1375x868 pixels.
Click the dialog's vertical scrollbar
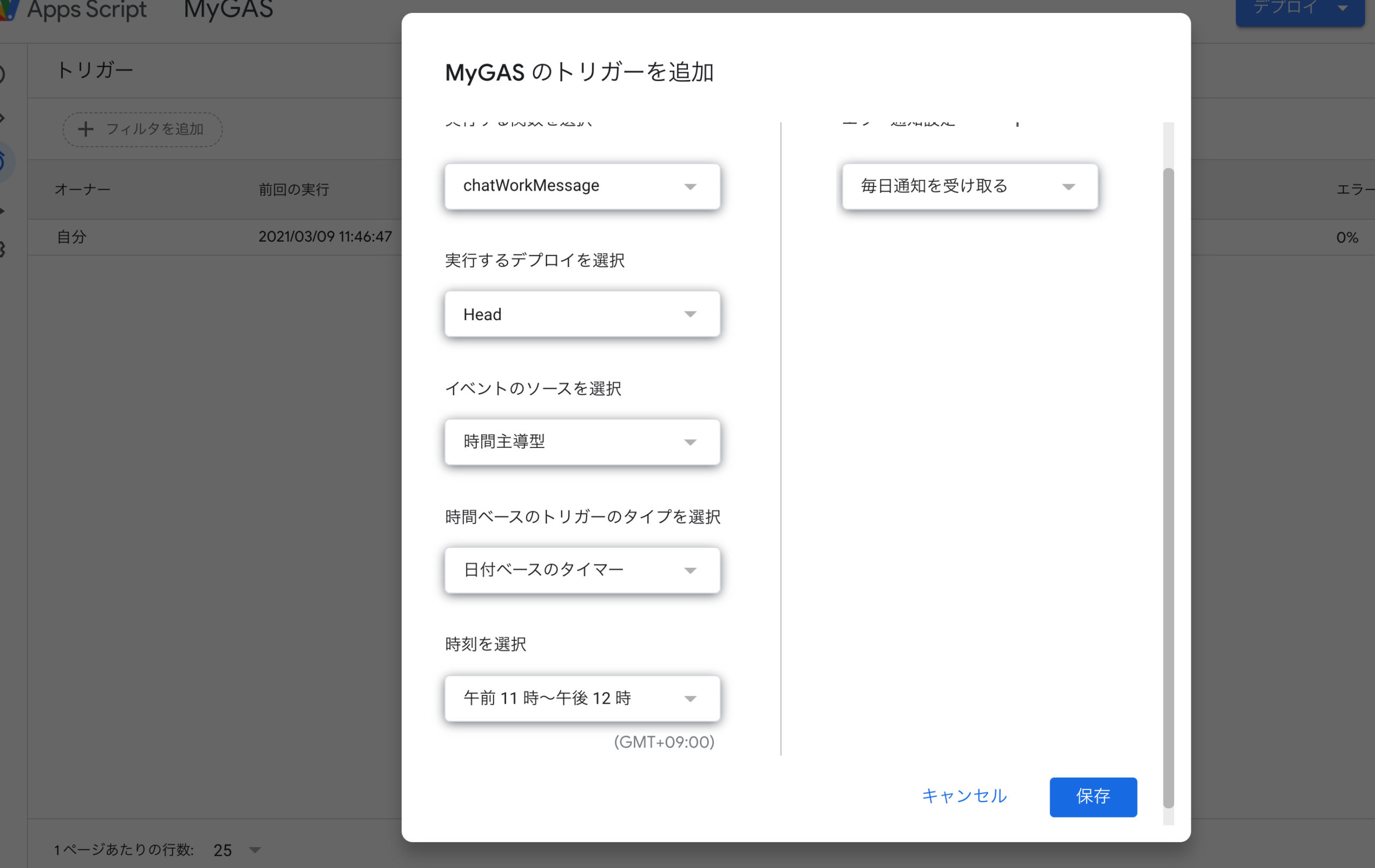1168,488
